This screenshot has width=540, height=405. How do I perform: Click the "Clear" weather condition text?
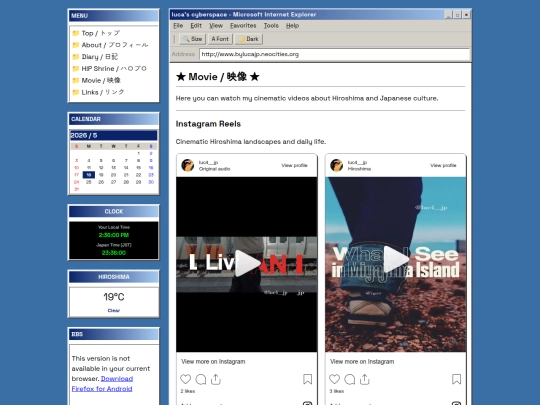click(114, 311)
